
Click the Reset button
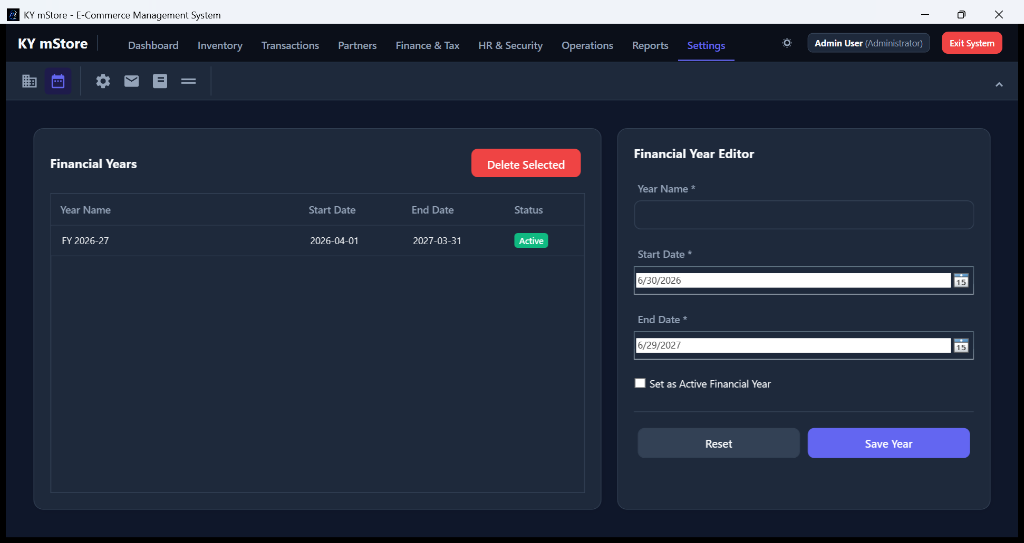click(718, 443)
